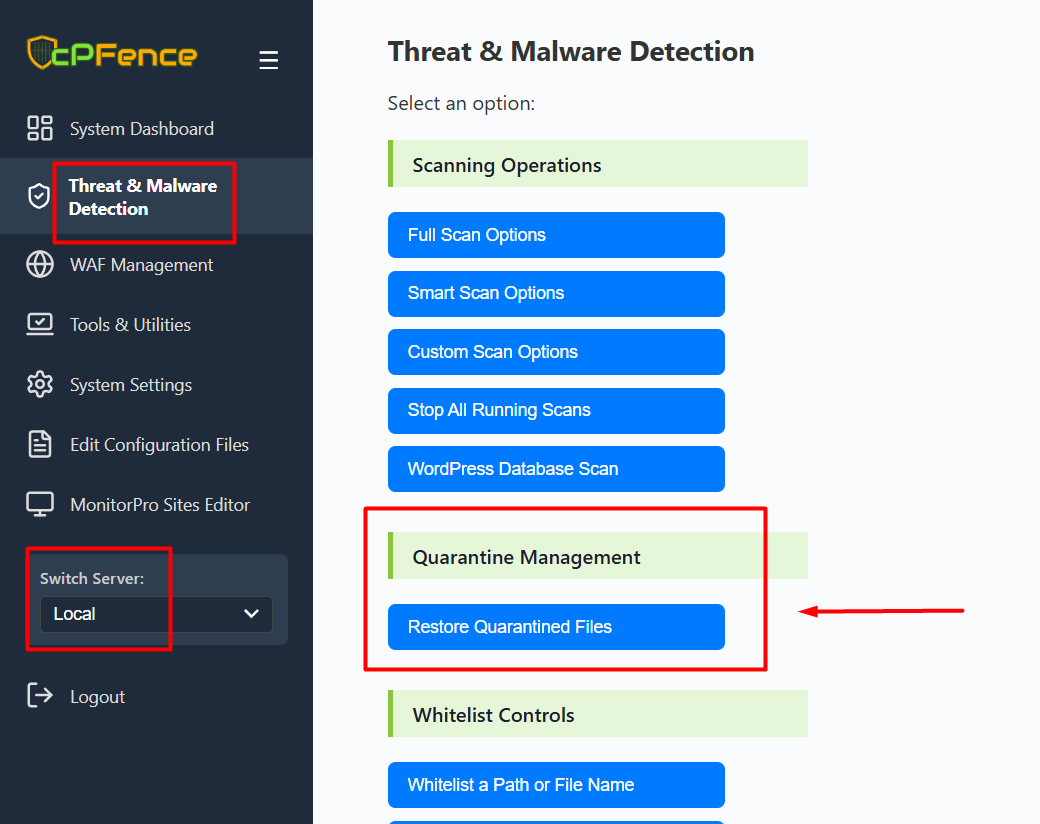The height and width of the screenshot is (824, 1040).
Task: Toggle the hamburger menu icon
Action: click(x=268, y=60)
